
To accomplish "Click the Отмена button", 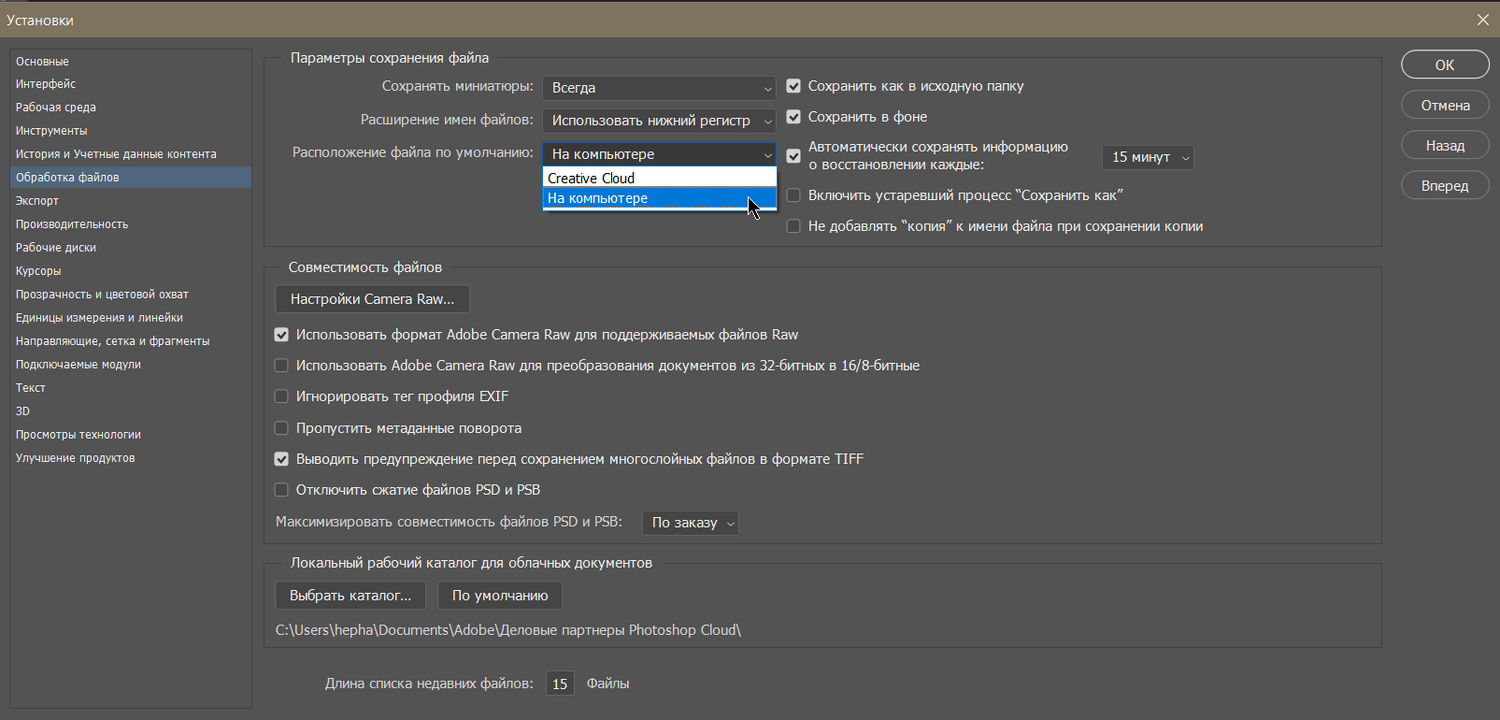I will pyautogui.click(x=1445, y=105).
